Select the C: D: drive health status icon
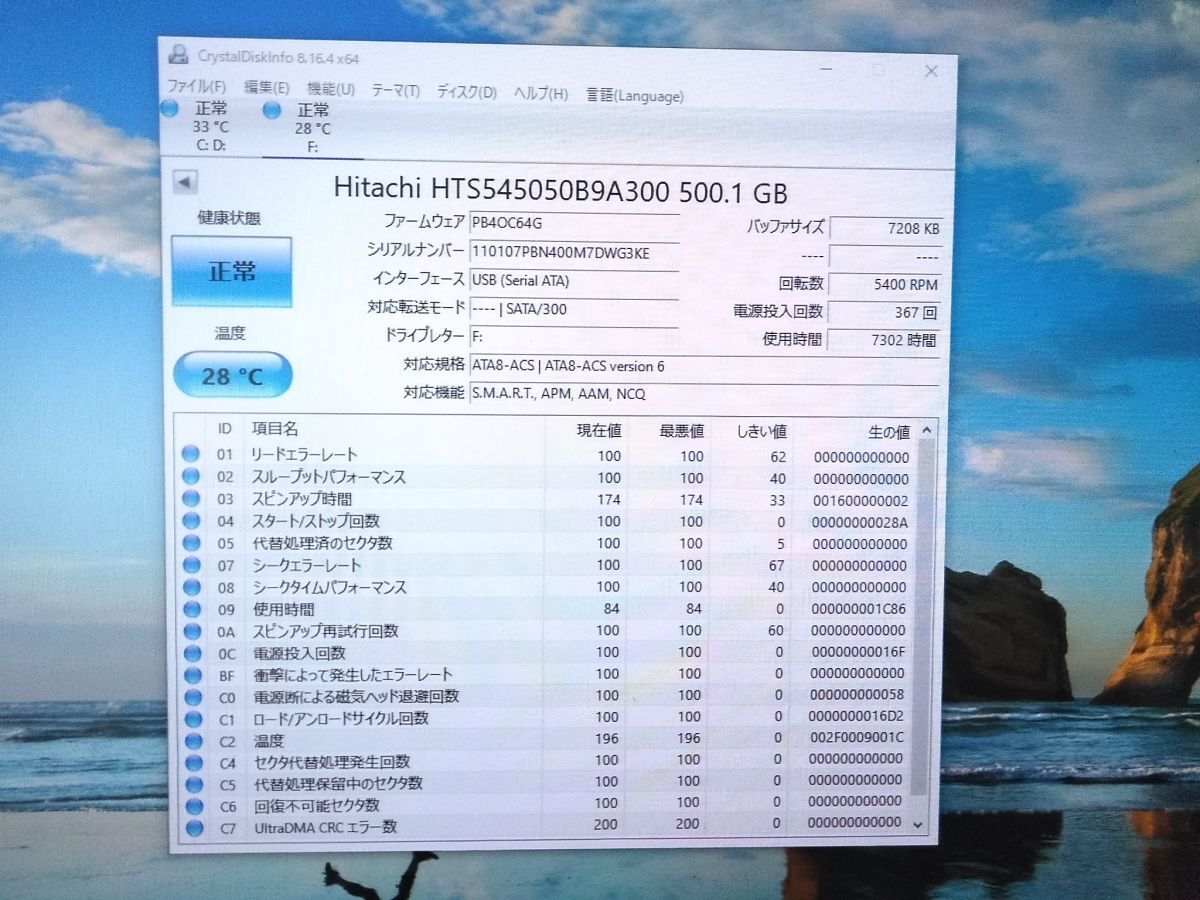This screenshot has width=1200, height=900. coord(169,109)
